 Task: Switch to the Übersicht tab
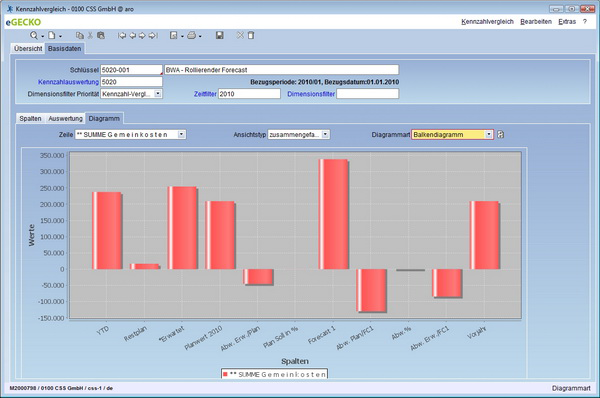click(28, 49)
